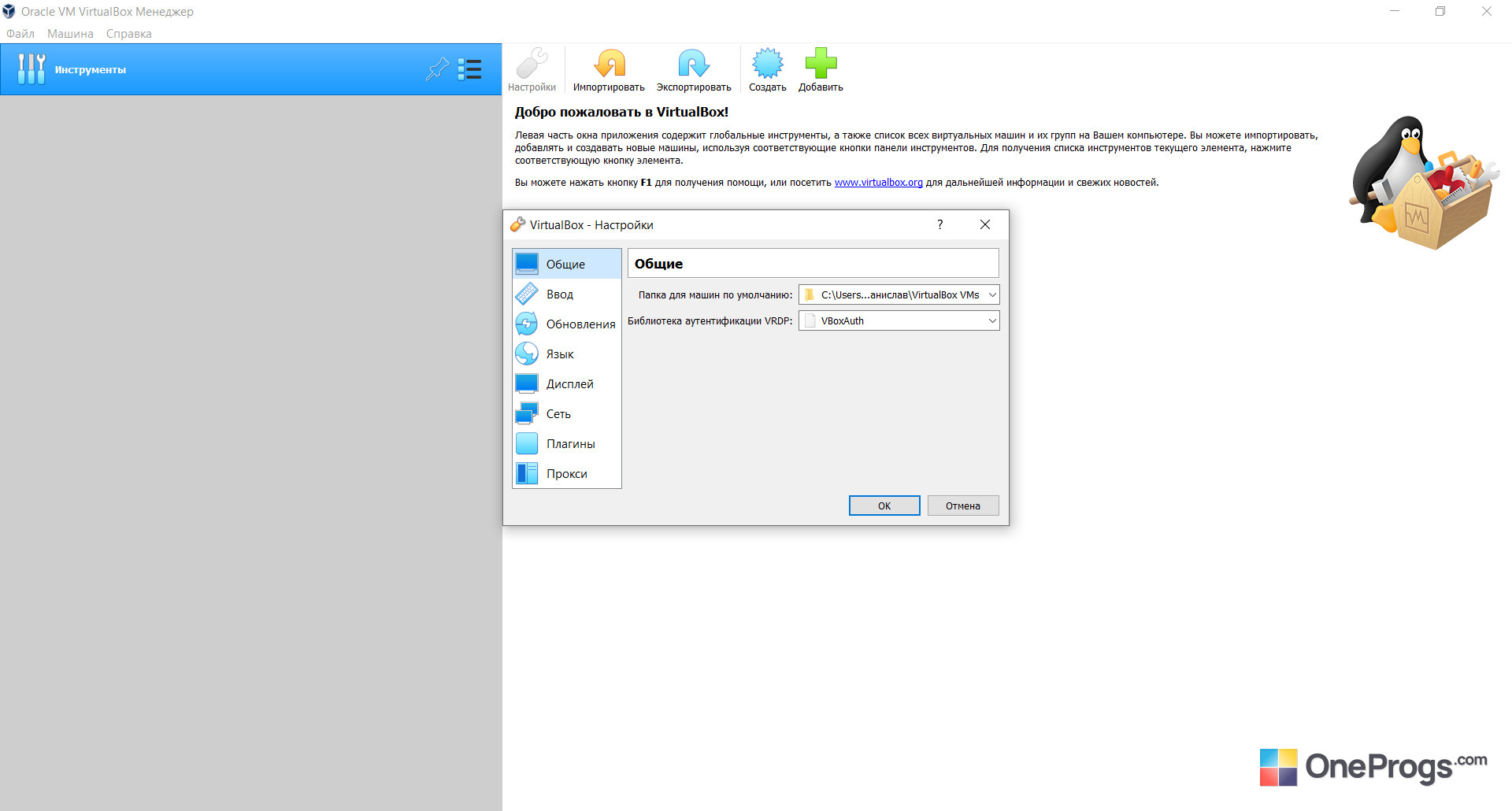Click the Oracle VM VirtualBox title bar icon

tap(9, 11)
